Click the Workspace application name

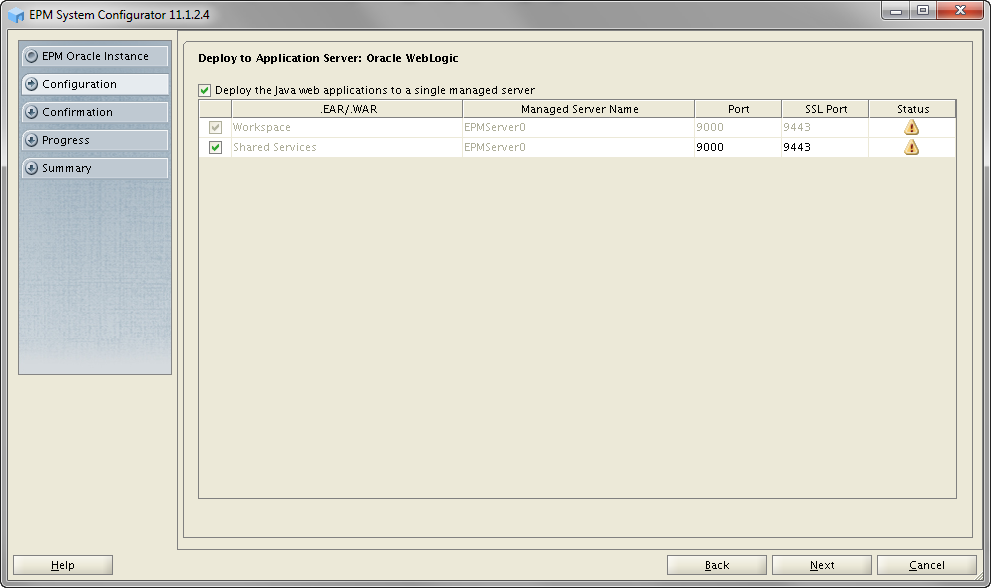click(262, 127)
